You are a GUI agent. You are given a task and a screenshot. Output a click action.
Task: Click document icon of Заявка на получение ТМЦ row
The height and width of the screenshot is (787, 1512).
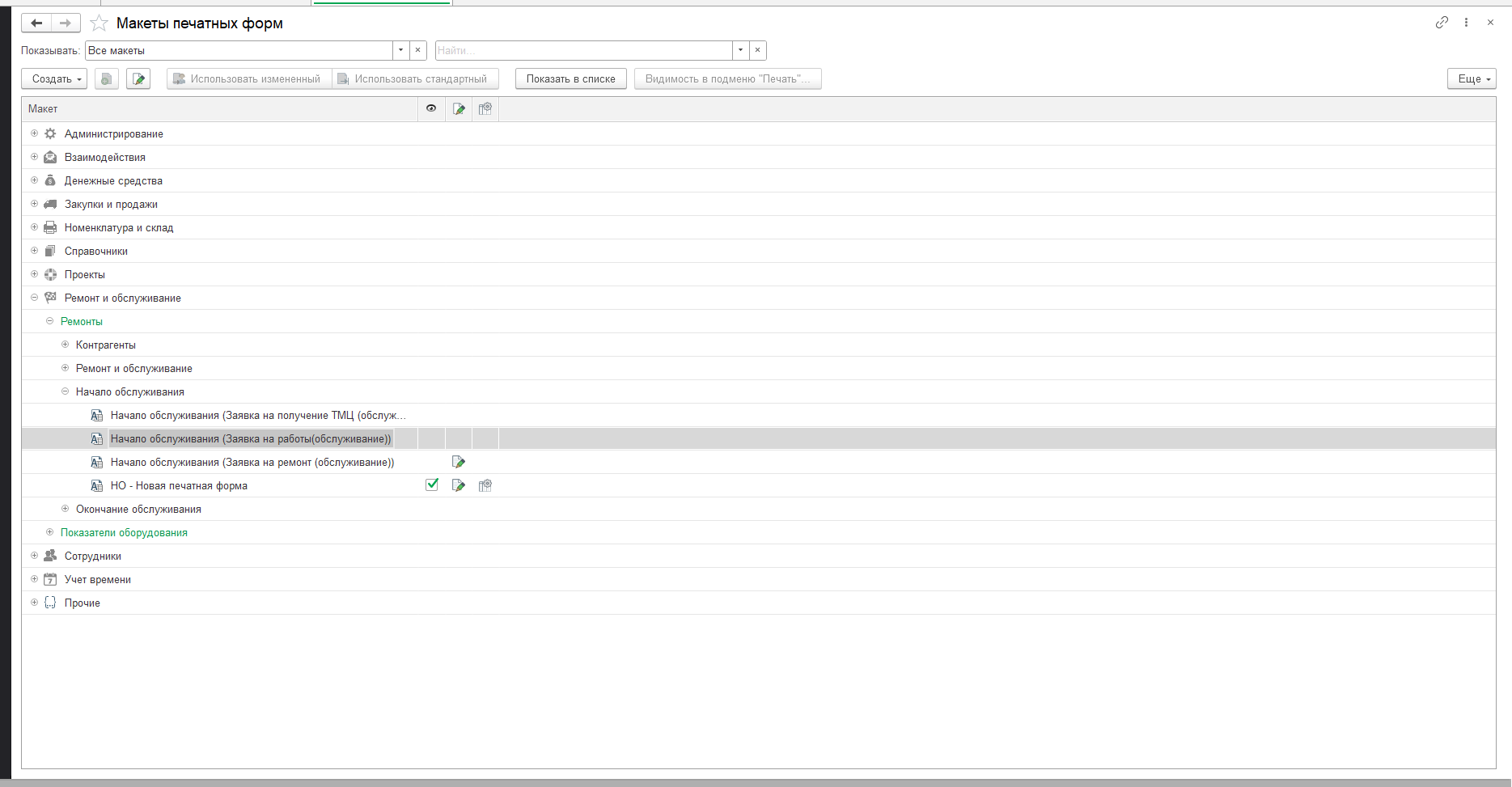click(x=97, y=415)
